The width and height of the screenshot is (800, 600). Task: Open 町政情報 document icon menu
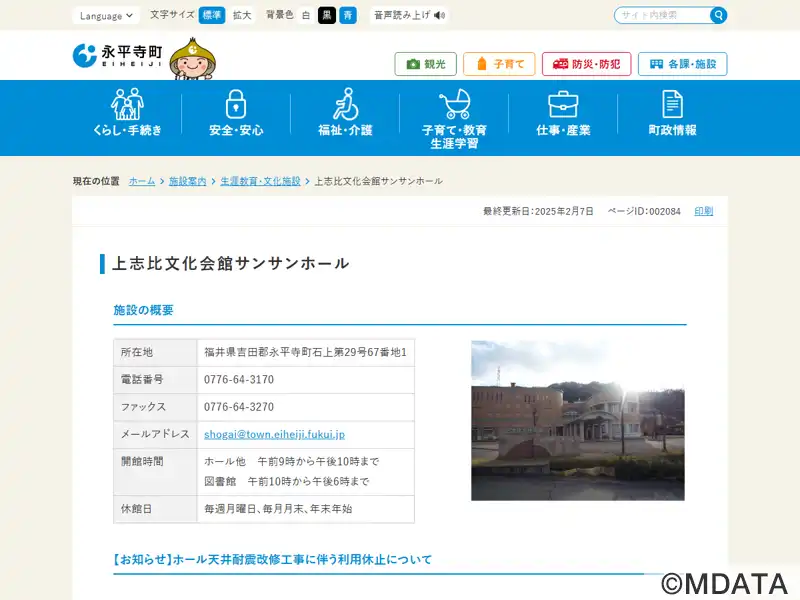(672, 113)
